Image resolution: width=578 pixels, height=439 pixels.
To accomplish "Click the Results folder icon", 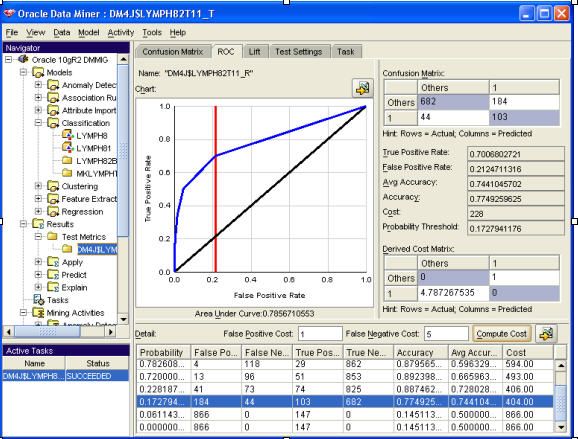I will (38, 224).
